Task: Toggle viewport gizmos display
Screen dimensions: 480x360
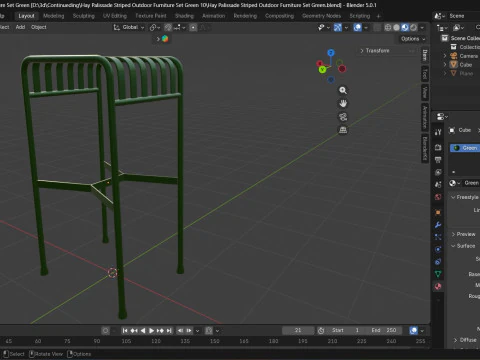Action: coord(338,27)
